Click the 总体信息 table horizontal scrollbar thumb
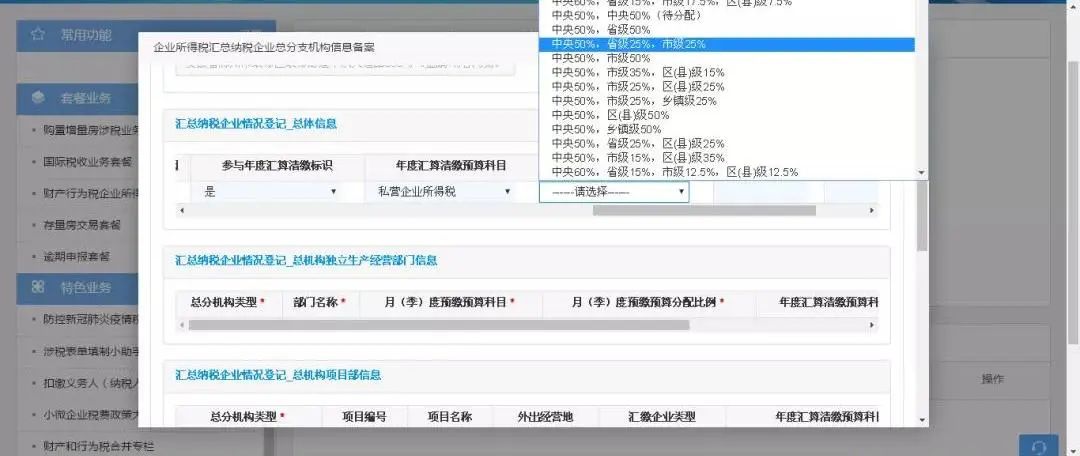This screenshot has height=456, width=1080. [704, 210]
